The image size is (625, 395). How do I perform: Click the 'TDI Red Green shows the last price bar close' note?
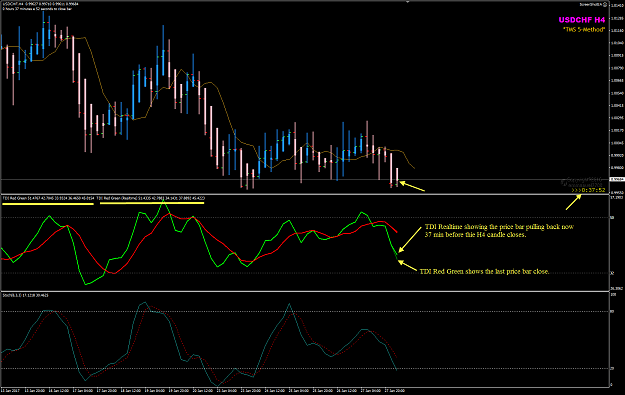tap(484, 271)
